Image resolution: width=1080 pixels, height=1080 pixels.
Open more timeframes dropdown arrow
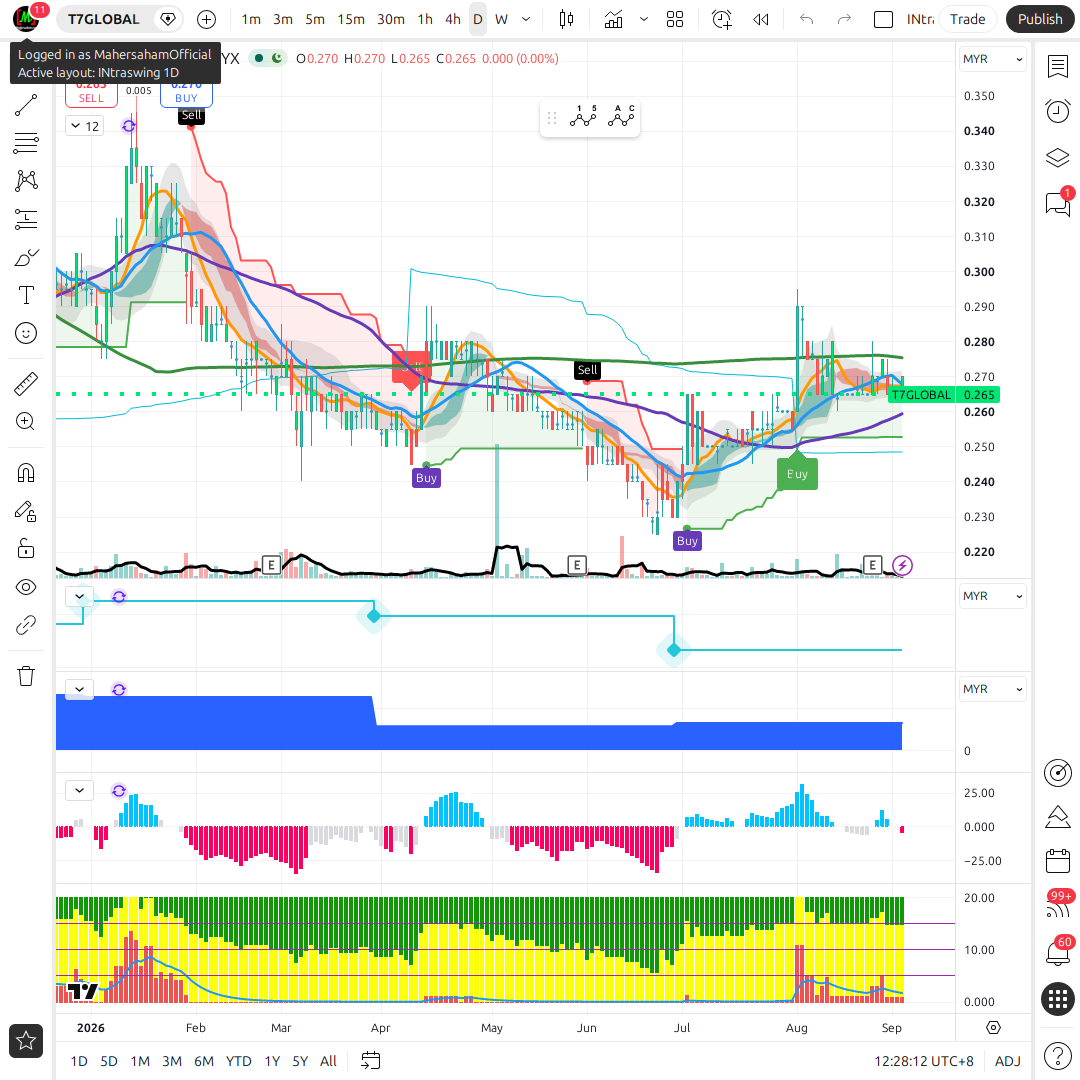coord(526,19)
